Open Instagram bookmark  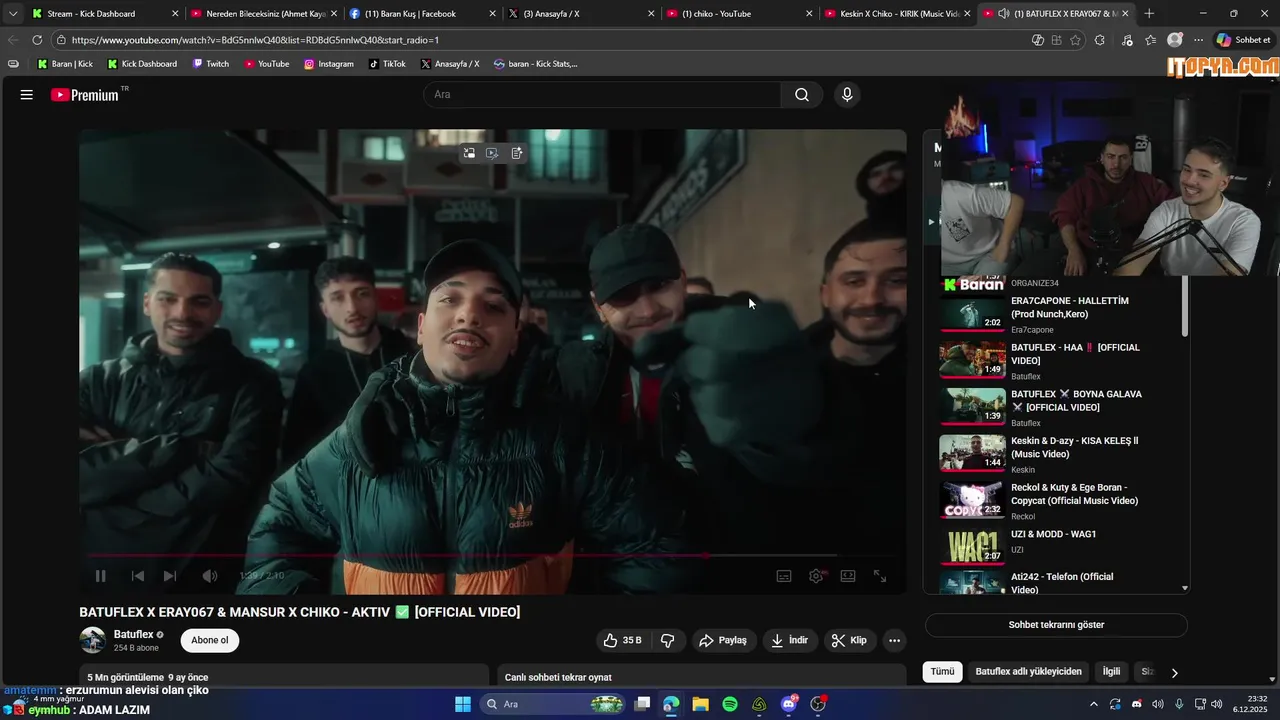[329, 64]
